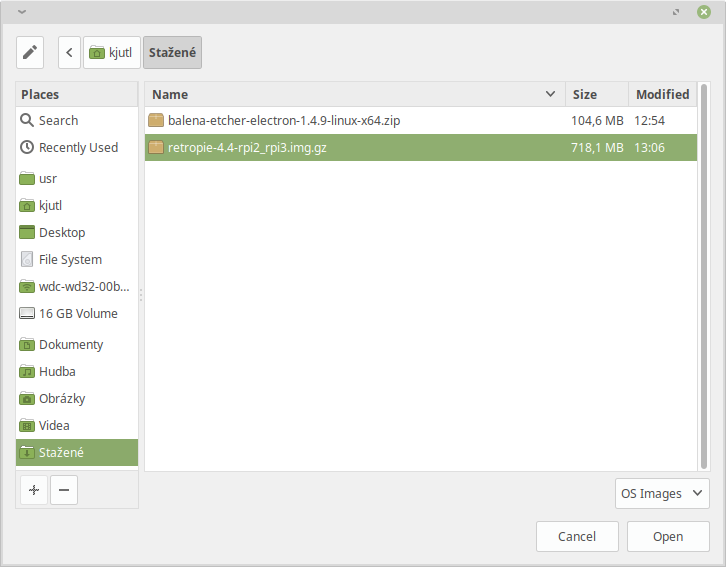Open the Obrázky pictures folder
This screenshot has width=726, height=567.
click(77, 399)
